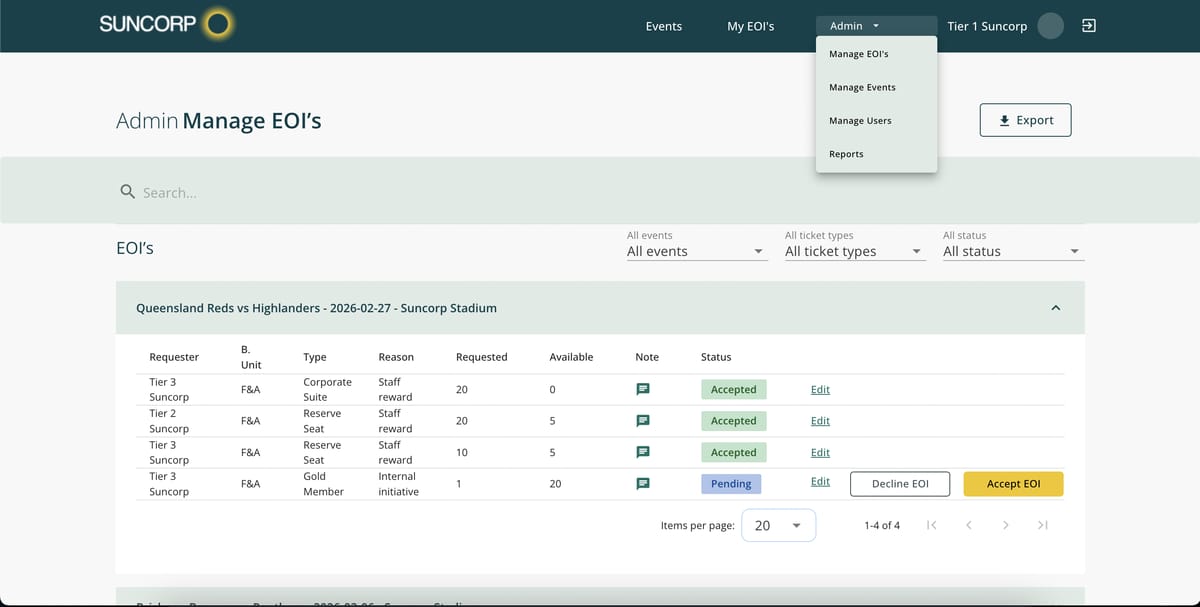The height and width of the screenshot is (607, 1200).
Task: Click 'Gold Member' type cell
Action: [x=323, y=484]
